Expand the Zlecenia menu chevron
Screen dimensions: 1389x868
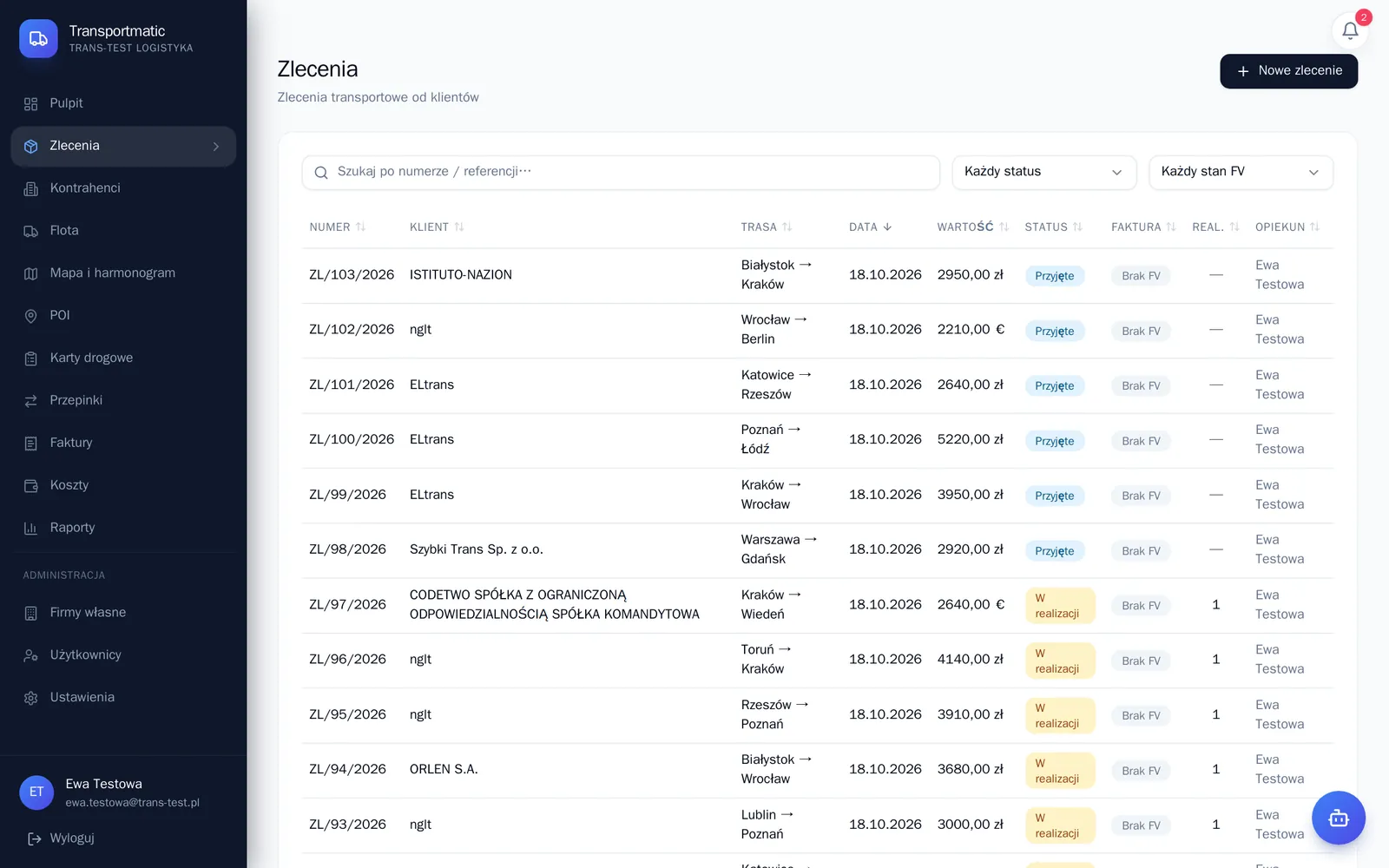coord(216,147)
